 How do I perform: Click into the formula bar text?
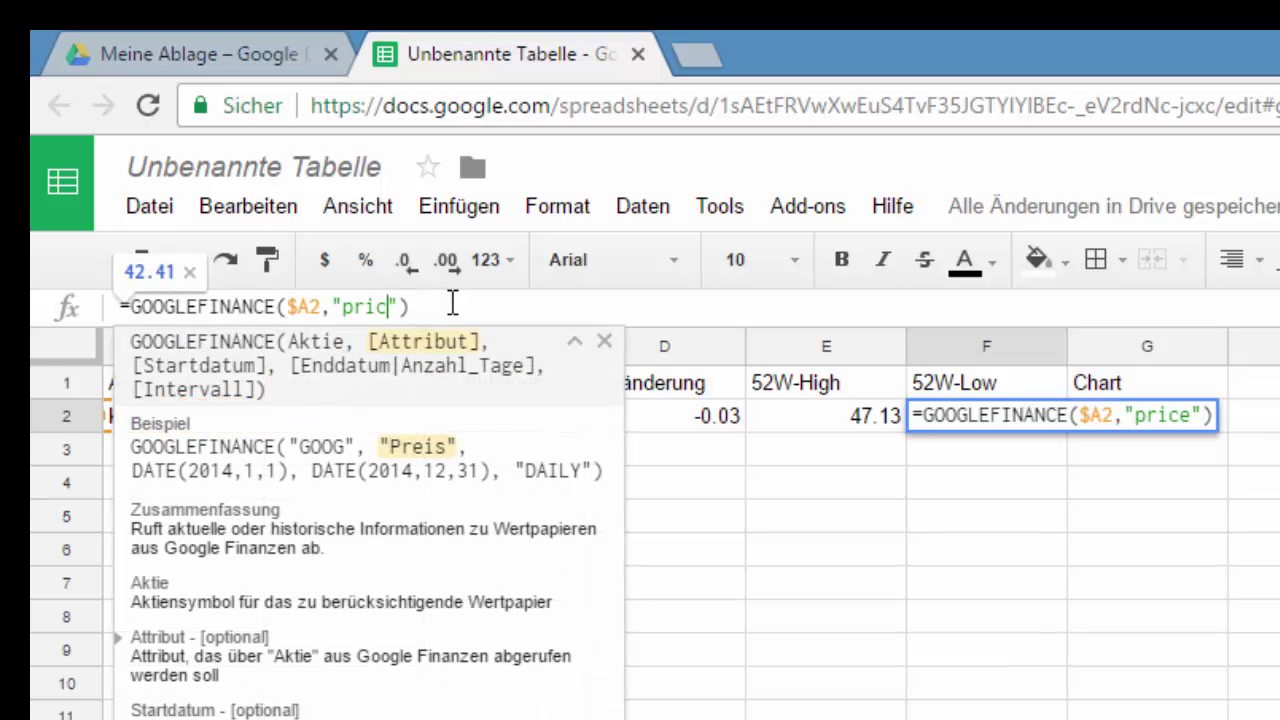(264, 306)
